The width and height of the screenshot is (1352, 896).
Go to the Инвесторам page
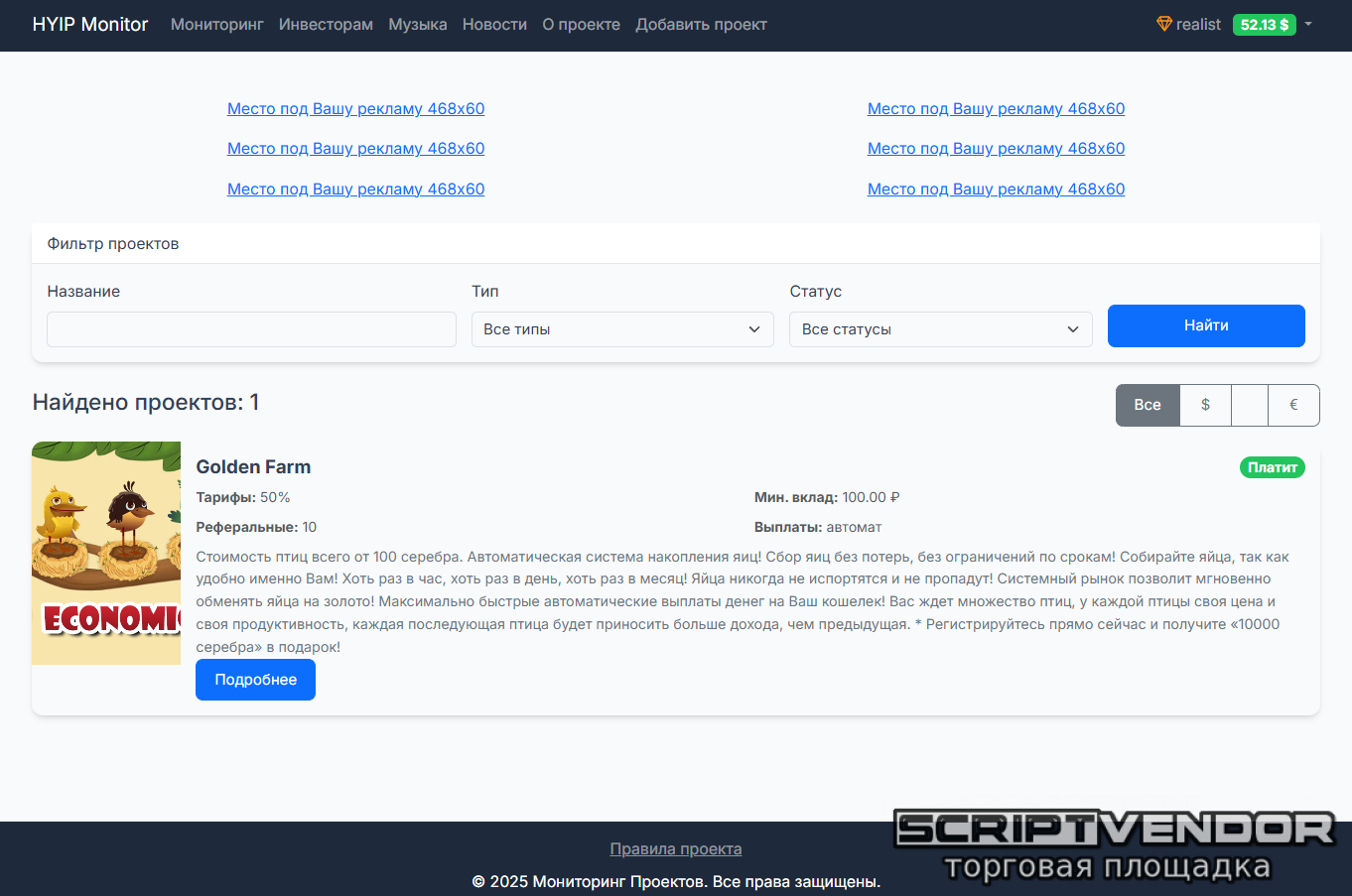coord(326,25)
